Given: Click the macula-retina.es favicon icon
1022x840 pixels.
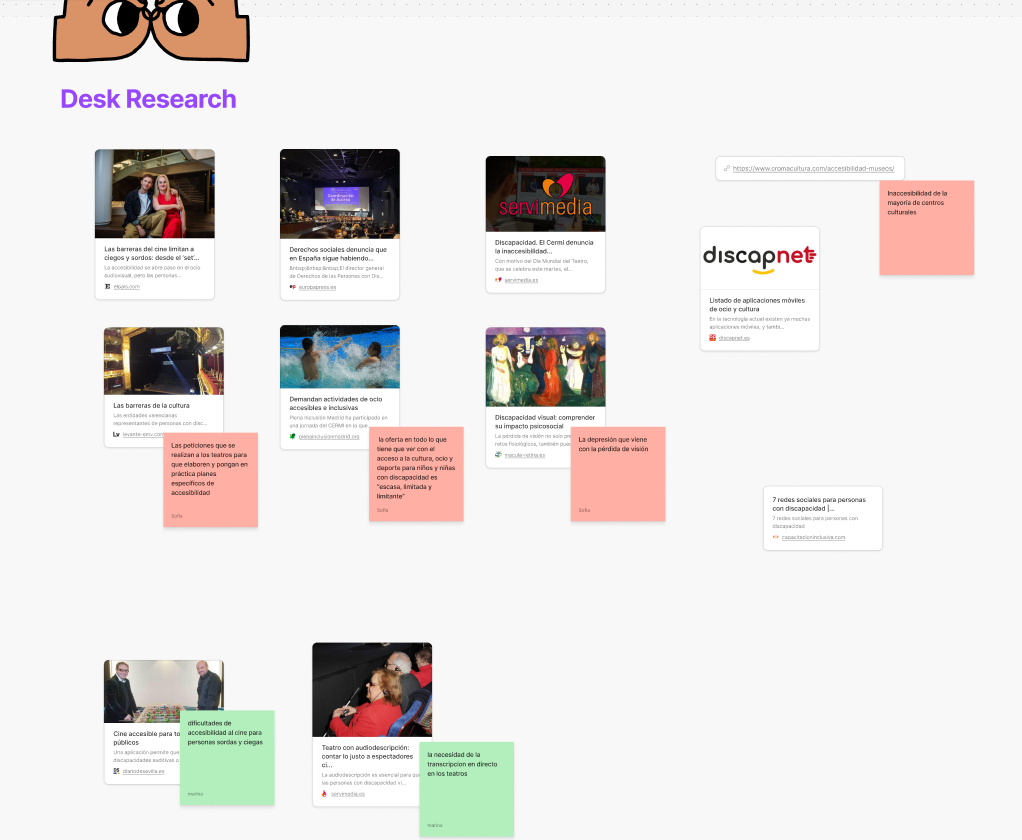Looking at the screenshot, I should 498,454.
